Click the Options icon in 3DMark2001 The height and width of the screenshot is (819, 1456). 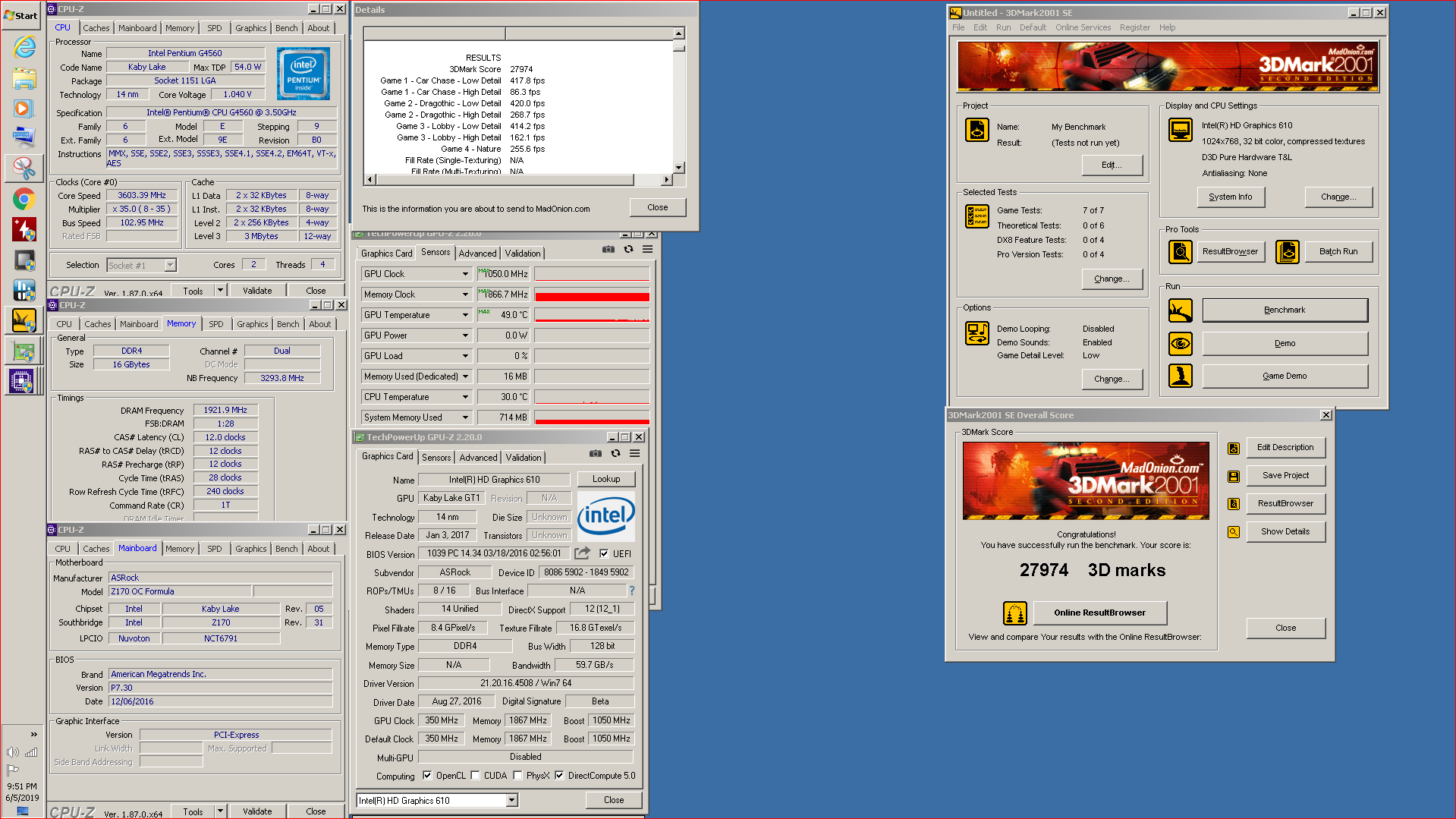(x=977, y=333)
